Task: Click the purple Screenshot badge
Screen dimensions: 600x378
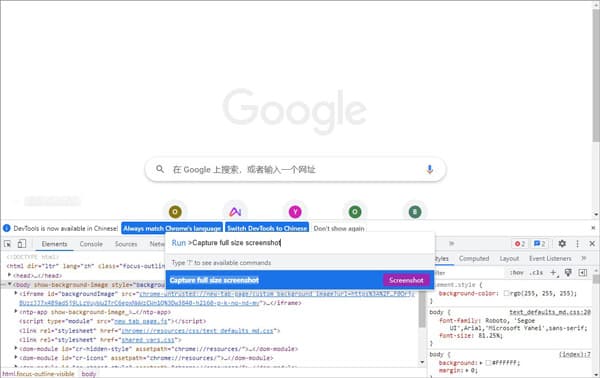Action: [x=406, y=280]
